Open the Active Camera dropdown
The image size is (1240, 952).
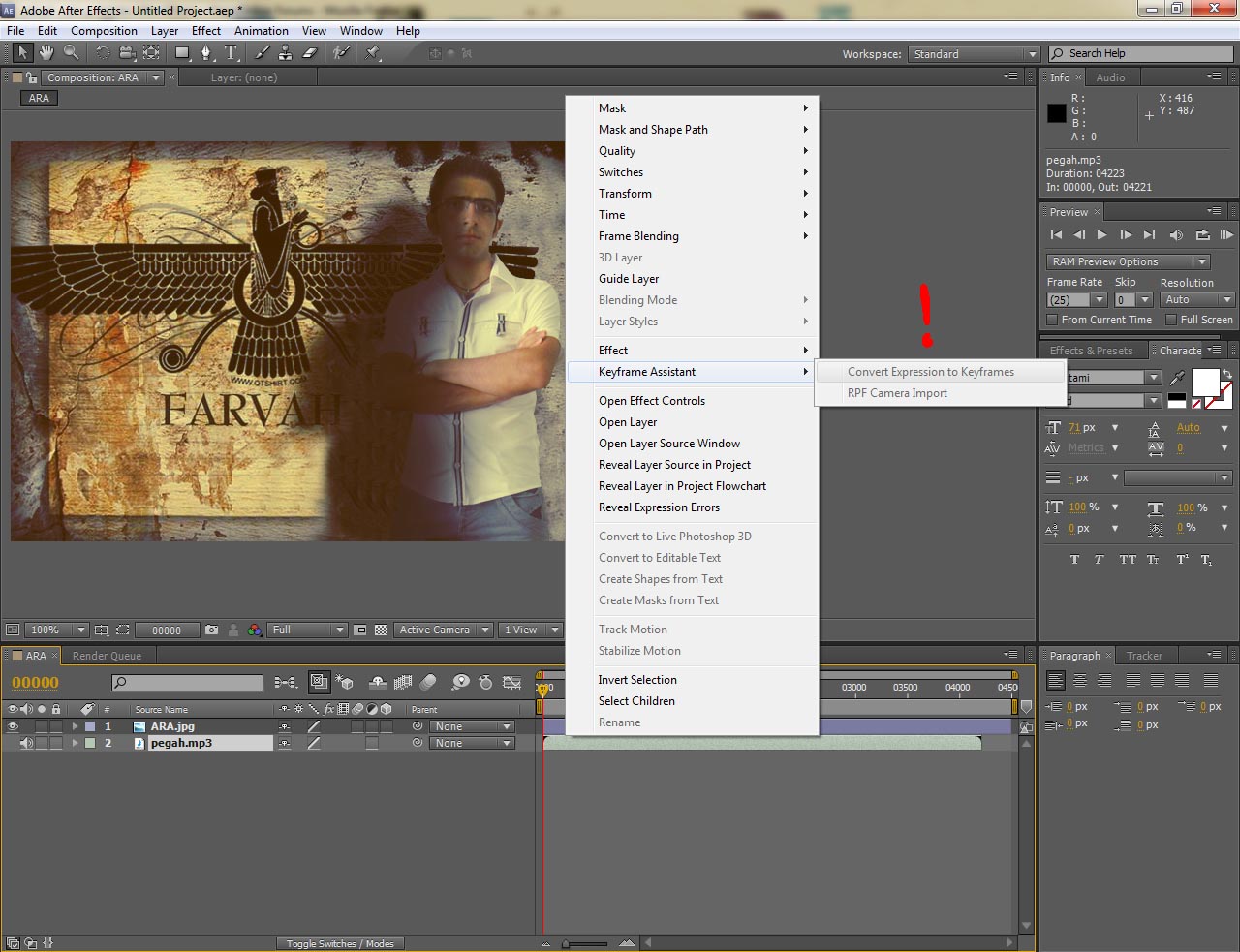[x=444, y=630]
